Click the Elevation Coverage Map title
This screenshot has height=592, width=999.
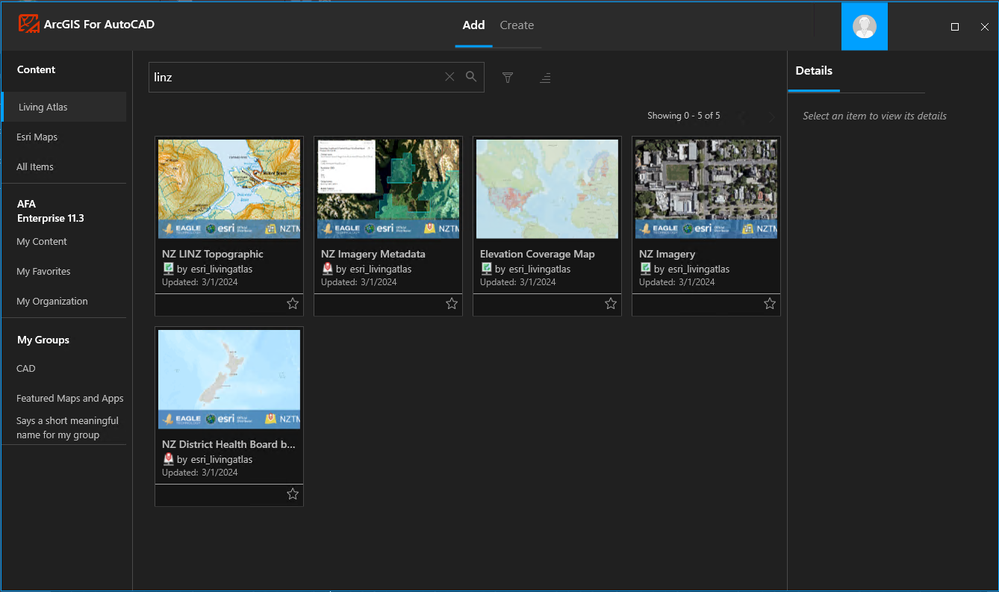[537, 254]
